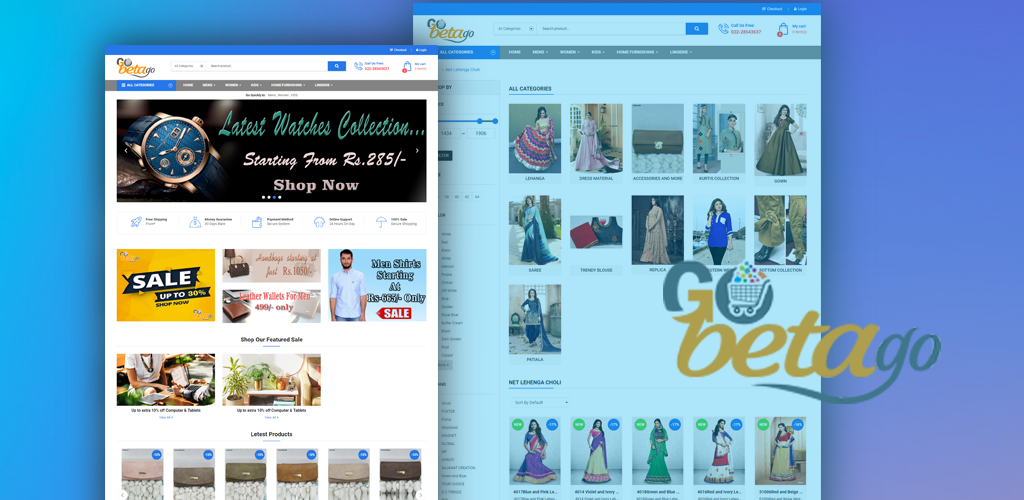The height and width of the screenshot is (500, 1024).
Task: Open the KURTIS COLLECTION category thumbnail
Action: point(719,138)
